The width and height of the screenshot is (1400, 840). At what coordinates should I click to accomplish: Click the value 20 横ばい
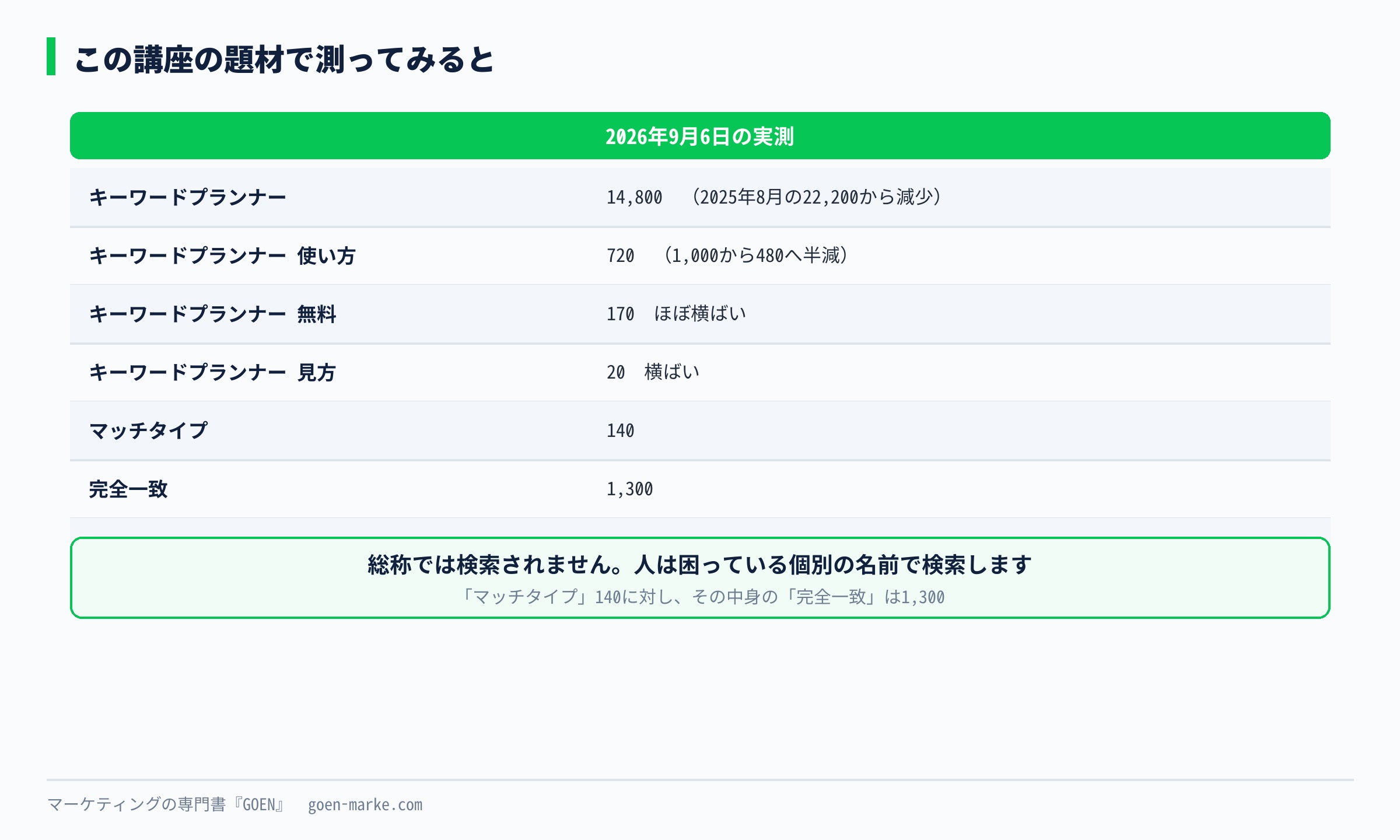(x=653, y=372)
